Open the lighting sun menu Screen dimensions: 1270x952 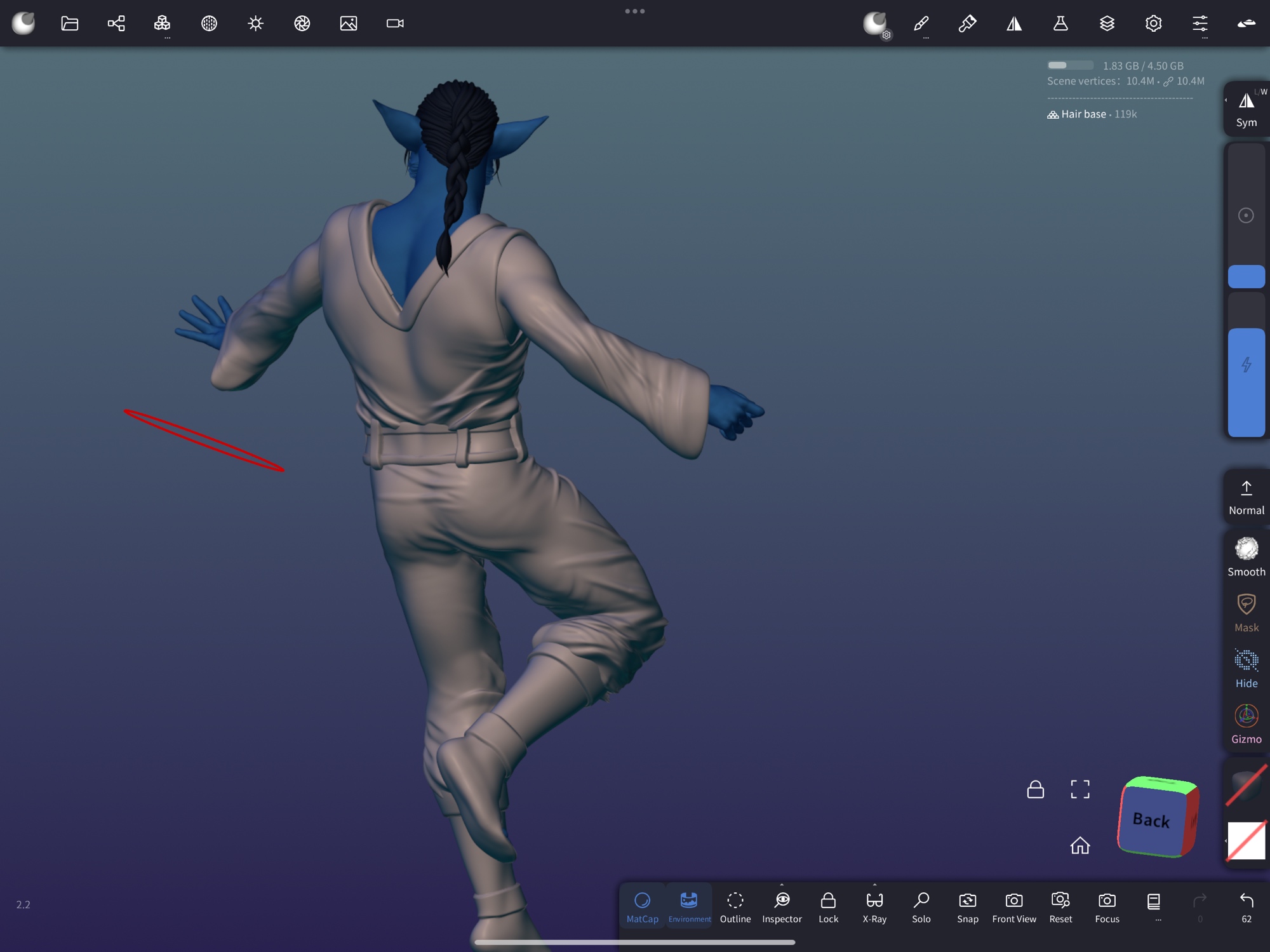coord(255,23)
